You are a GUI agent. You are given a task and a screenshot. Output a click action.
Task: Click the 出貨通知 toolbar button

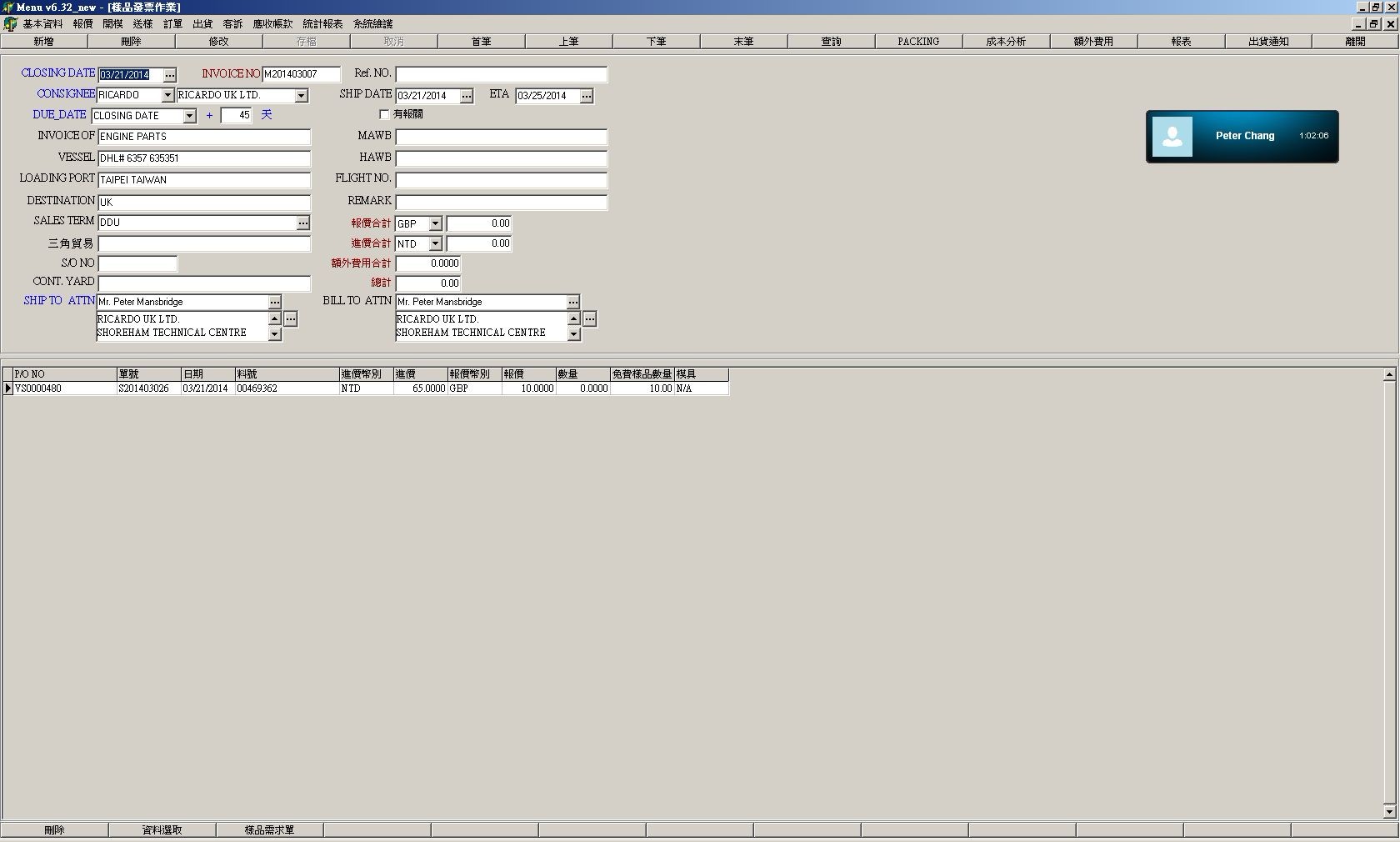click(1268, 42)
